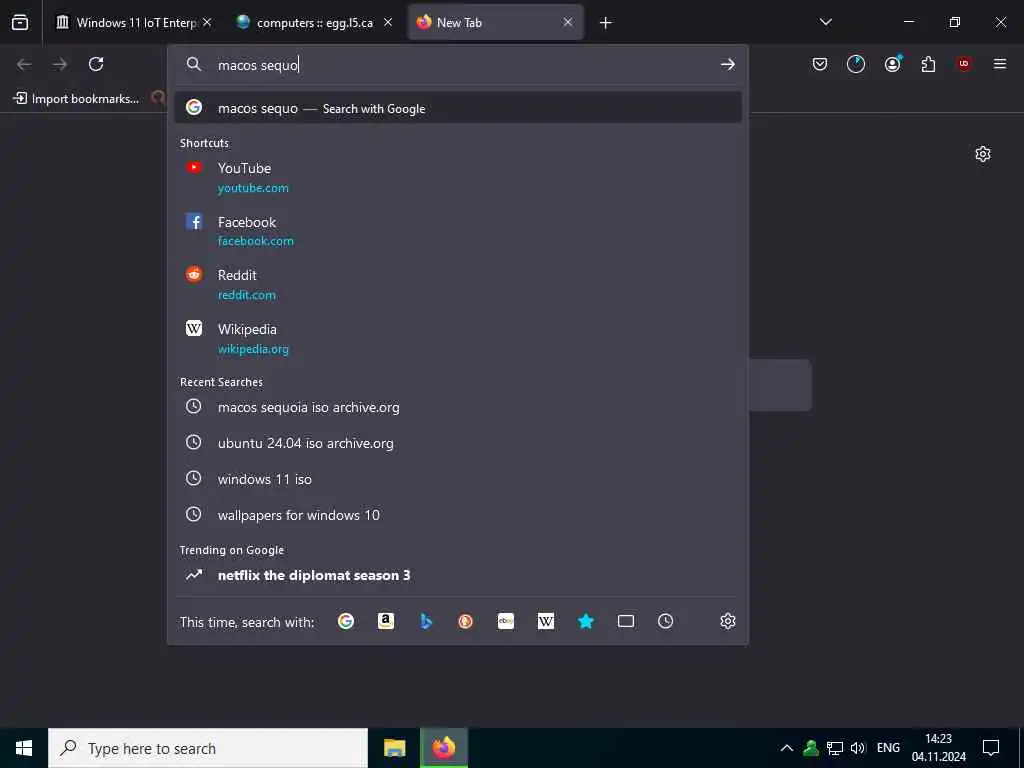The height and width of the screenshot is (768, 1024).
Task: Switch to computers :: egg.l5.ca tab
Action: point(314,23)
